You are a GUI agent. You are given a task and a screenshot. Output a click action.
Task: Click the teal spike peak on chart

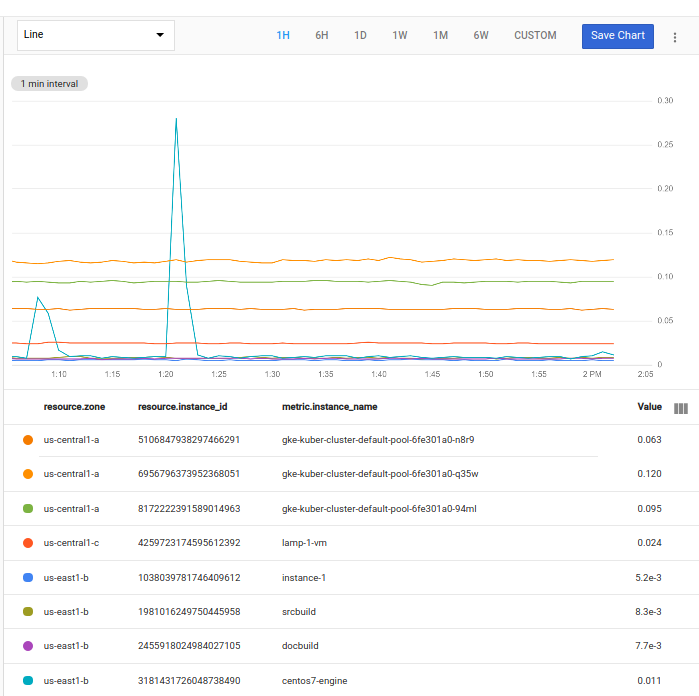pyautogui.click(x=176, y=119)
